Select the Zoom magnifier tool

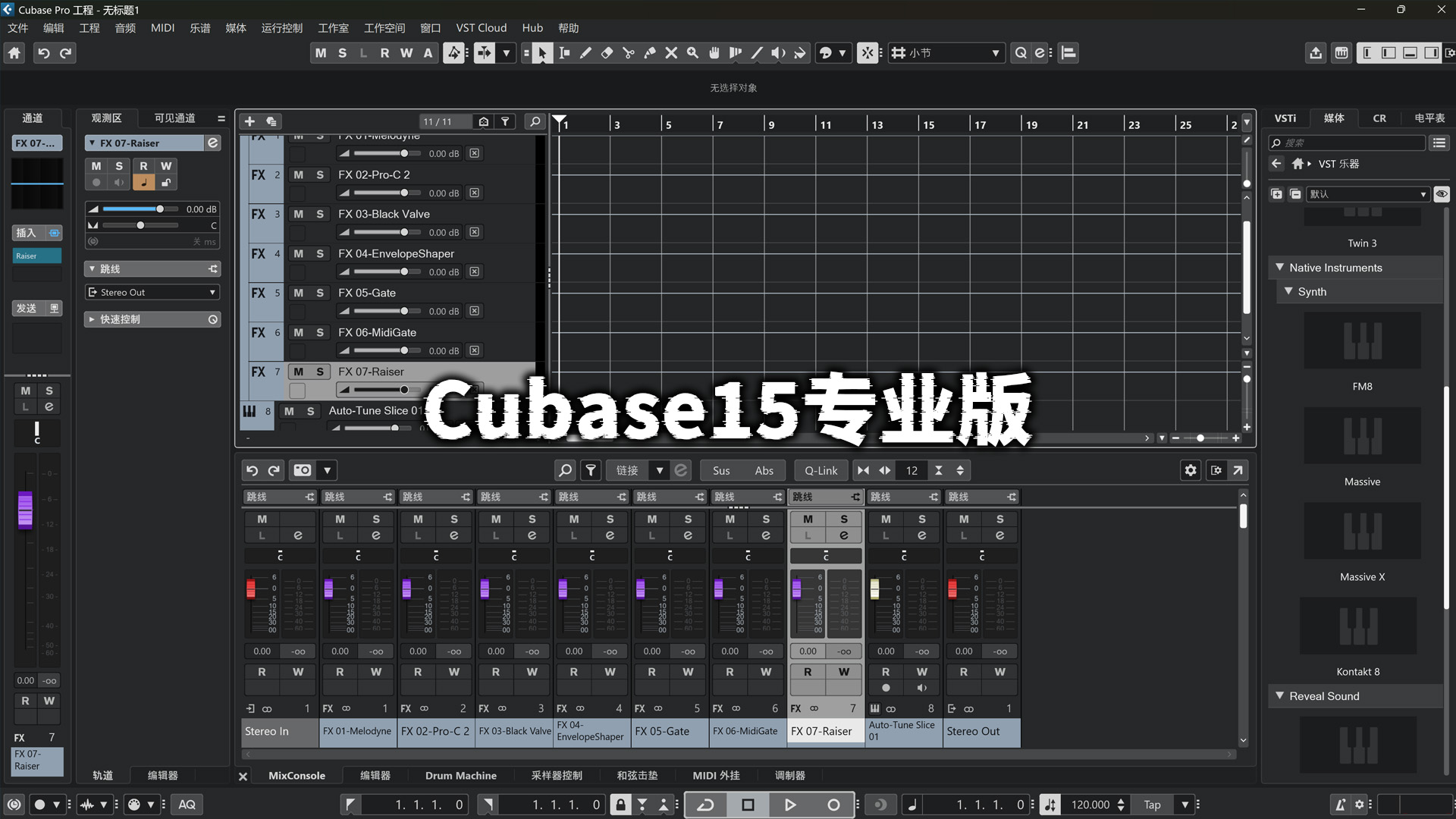[692, 53]
